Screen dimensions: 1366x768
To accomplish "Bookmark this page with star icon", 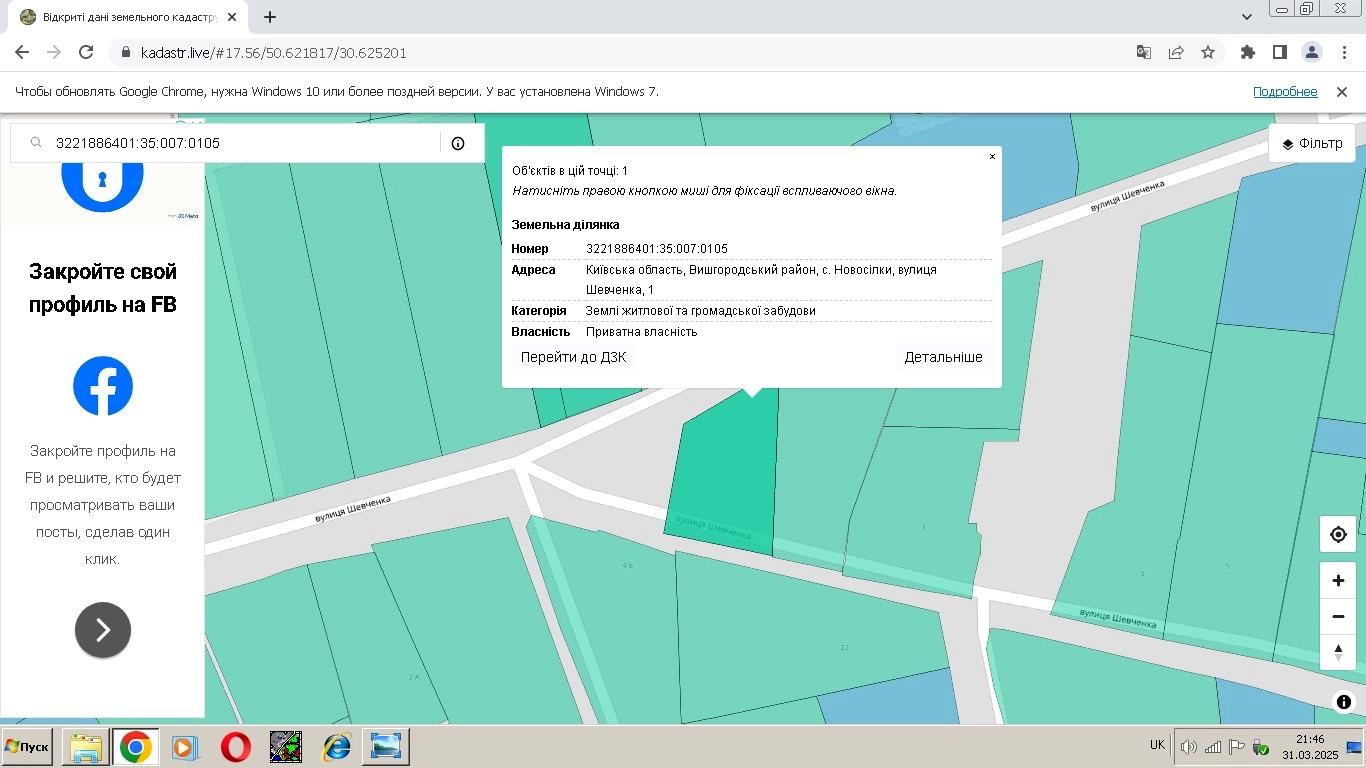I will 1208,53.
